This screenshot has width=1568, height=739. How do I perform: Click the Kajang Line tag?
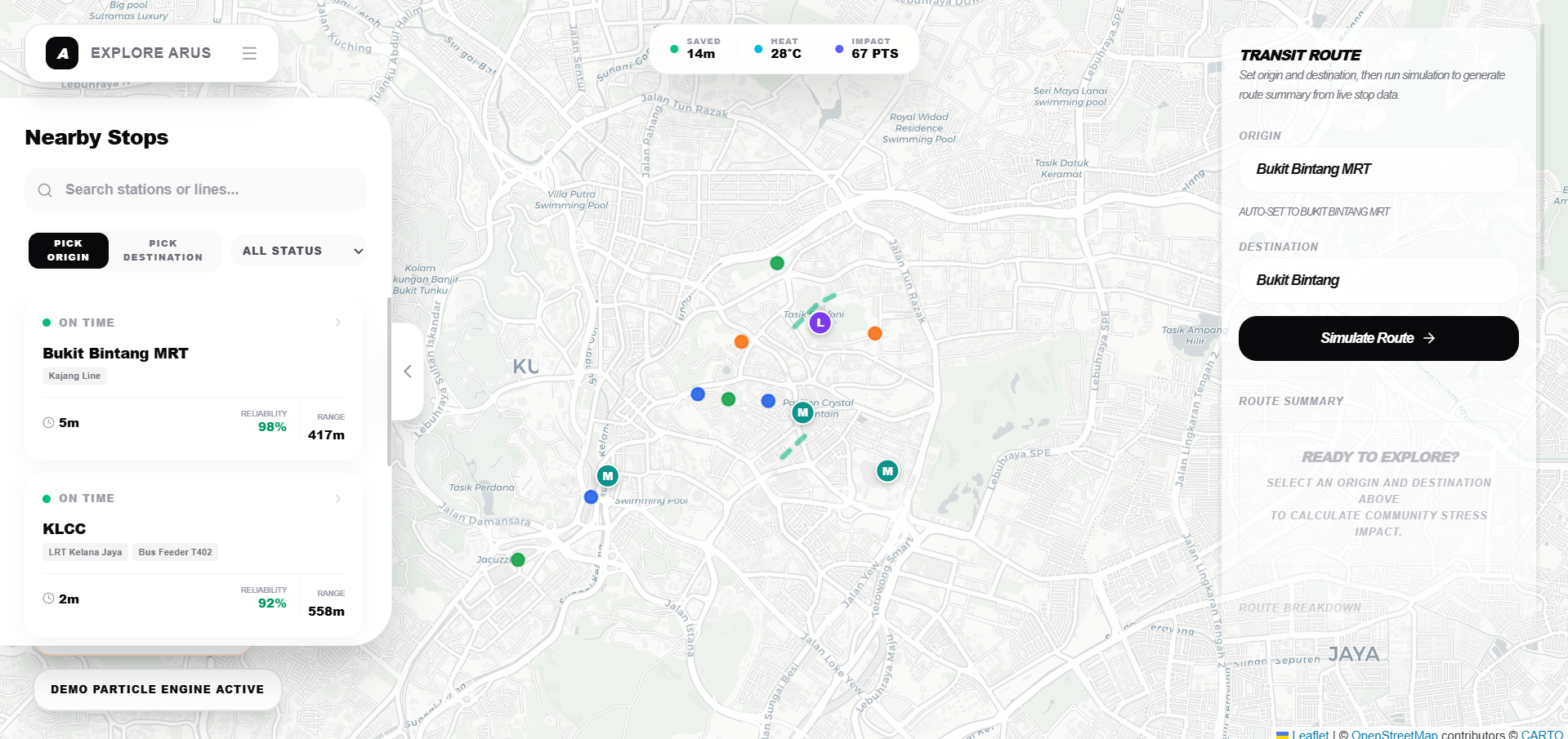(74, 376)
